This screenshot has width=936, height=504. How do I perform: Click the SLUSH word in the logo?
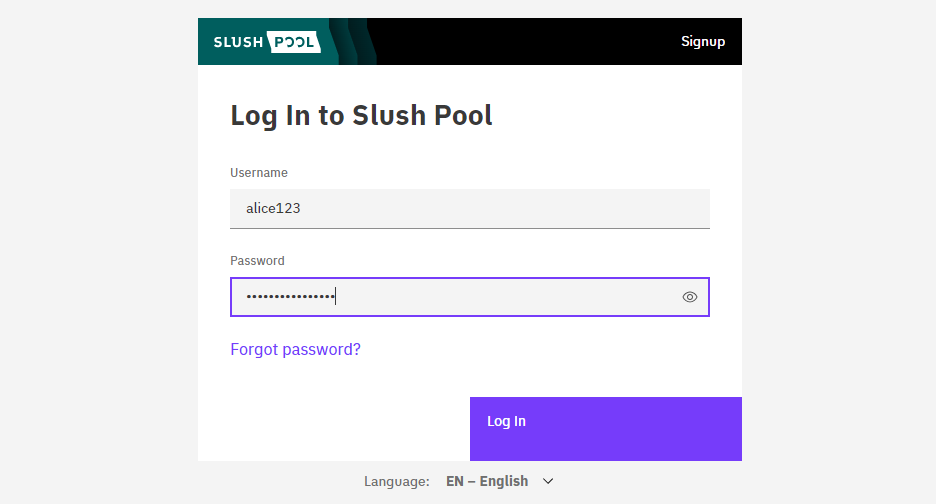(x=238, y=42)
